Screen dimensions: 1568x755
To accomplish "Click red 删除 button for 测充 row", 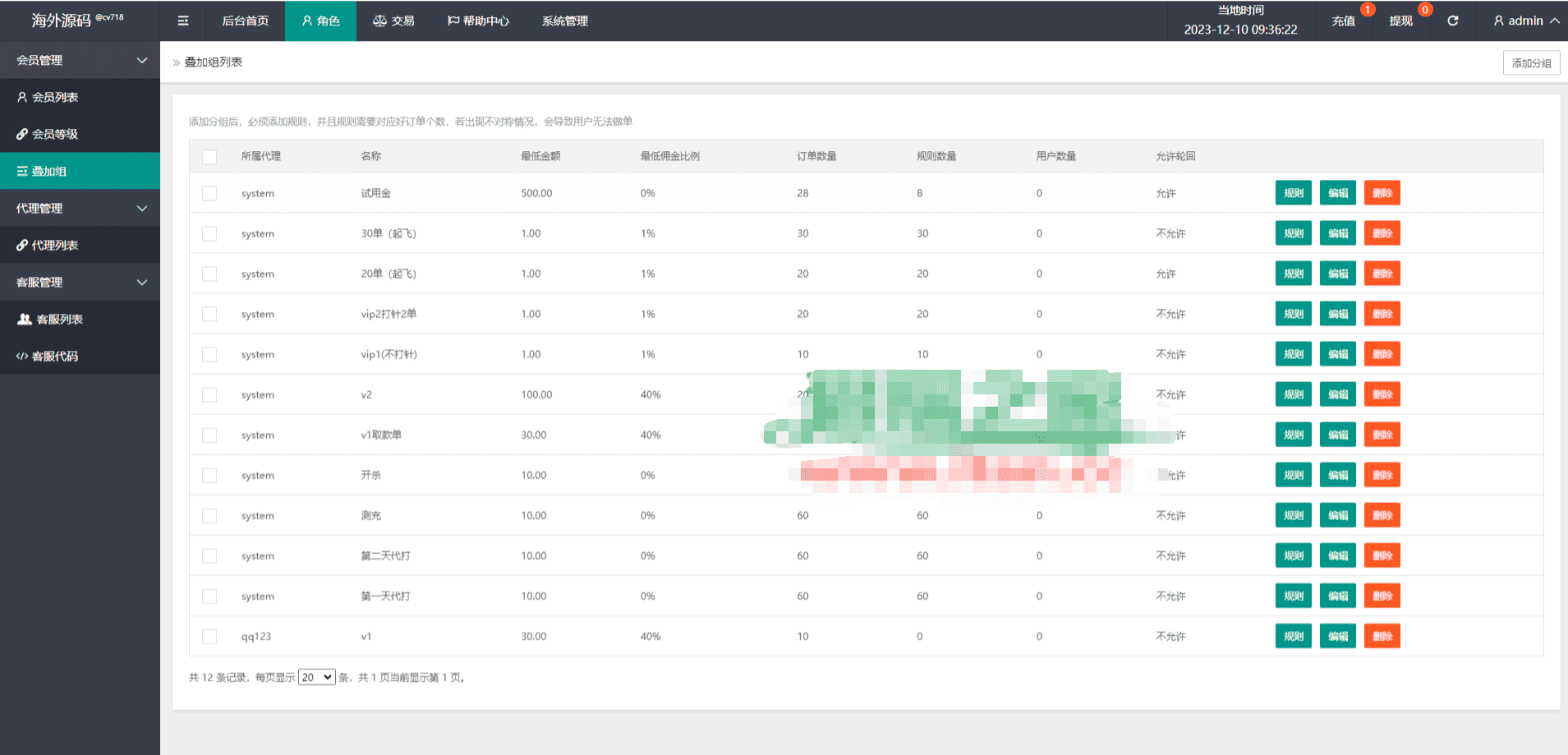I will click(1382, 515).
